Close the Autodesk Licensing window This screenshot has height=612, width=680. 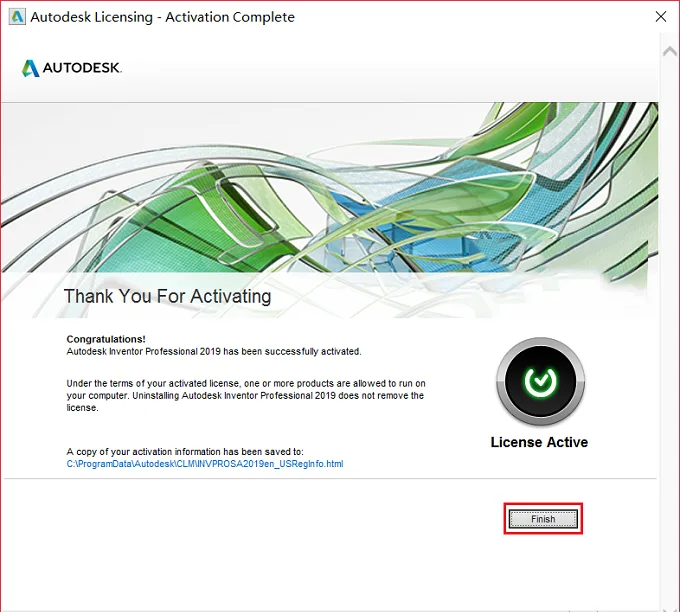tap(660, 16)
